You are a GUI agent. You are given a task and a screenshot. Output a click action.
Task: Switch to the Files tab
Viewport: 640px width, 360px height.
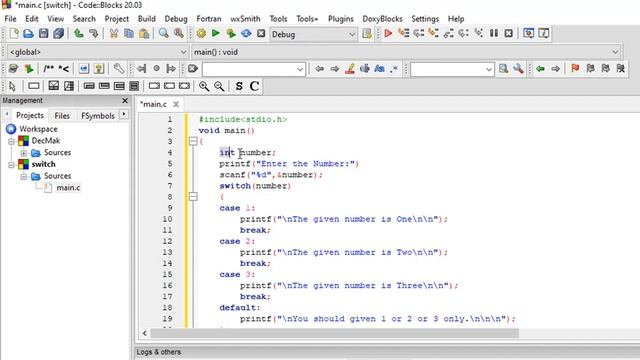(62, 116)
